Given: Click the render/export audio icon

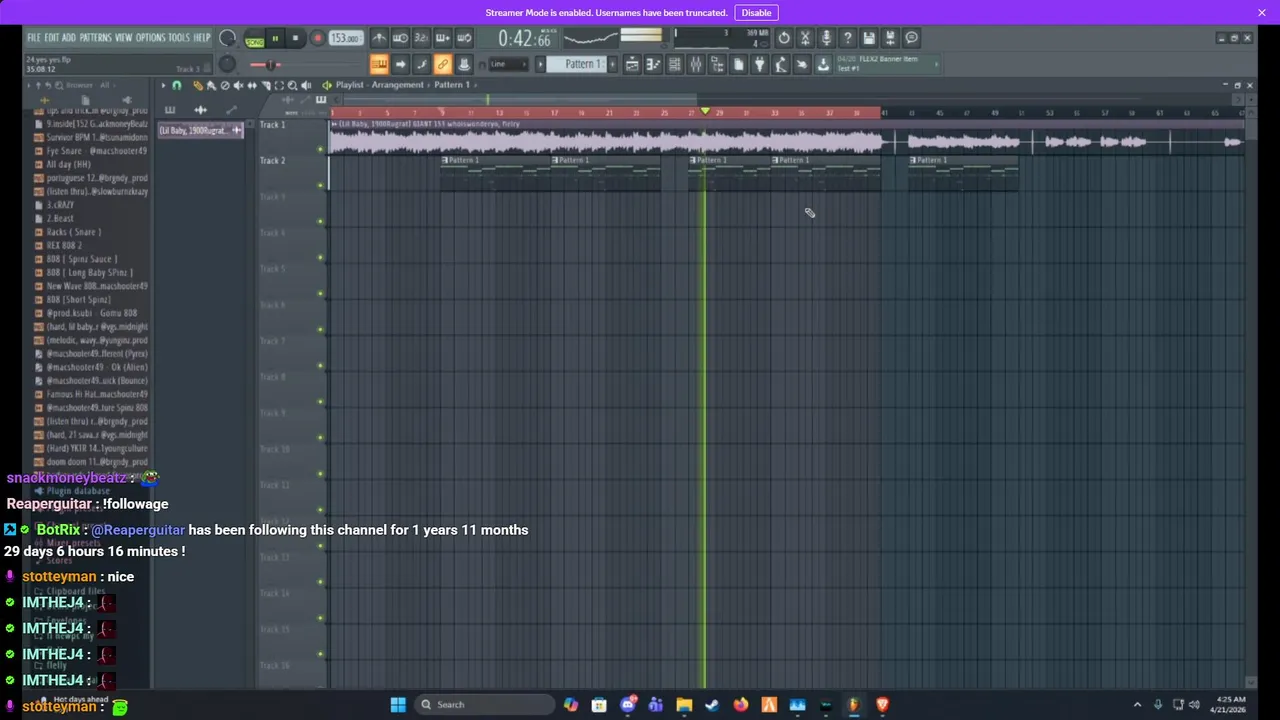Looking at the screenshot, I should pos(890,38).
